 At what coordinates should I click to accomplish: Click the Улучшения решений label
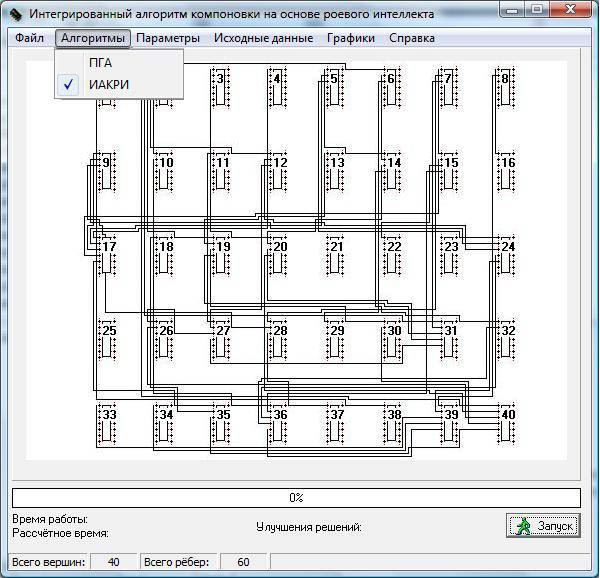point(309,527)
